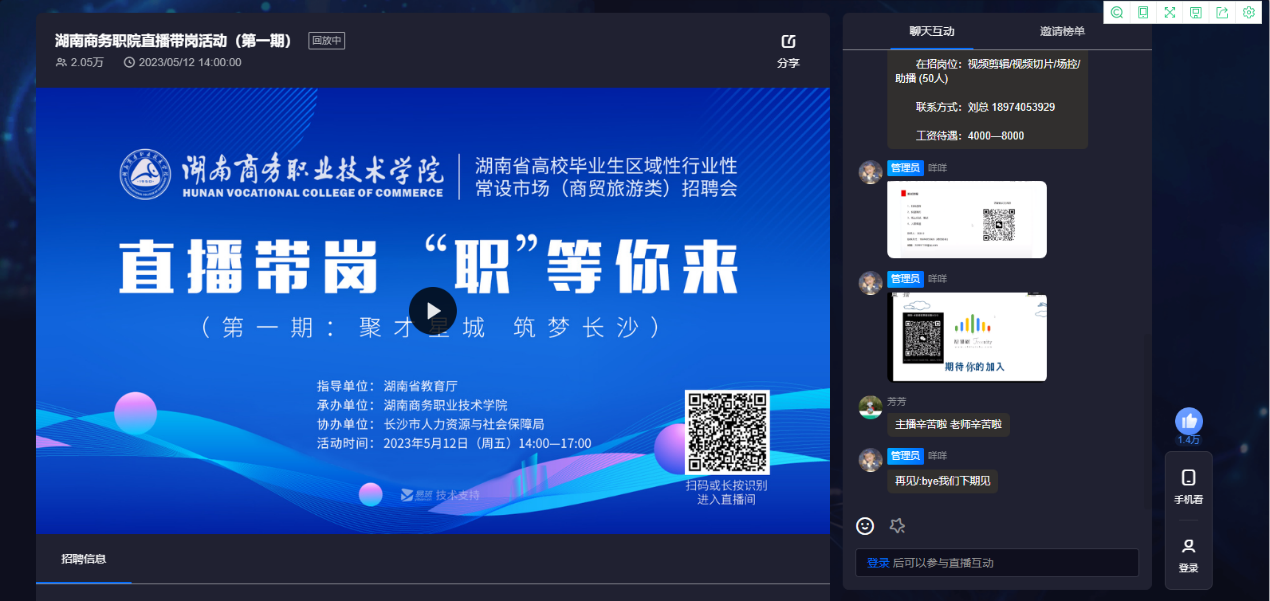Click the salary line 工资待遇：4000—8000
Screen dimensions: 1270x601
click(969, 136)
